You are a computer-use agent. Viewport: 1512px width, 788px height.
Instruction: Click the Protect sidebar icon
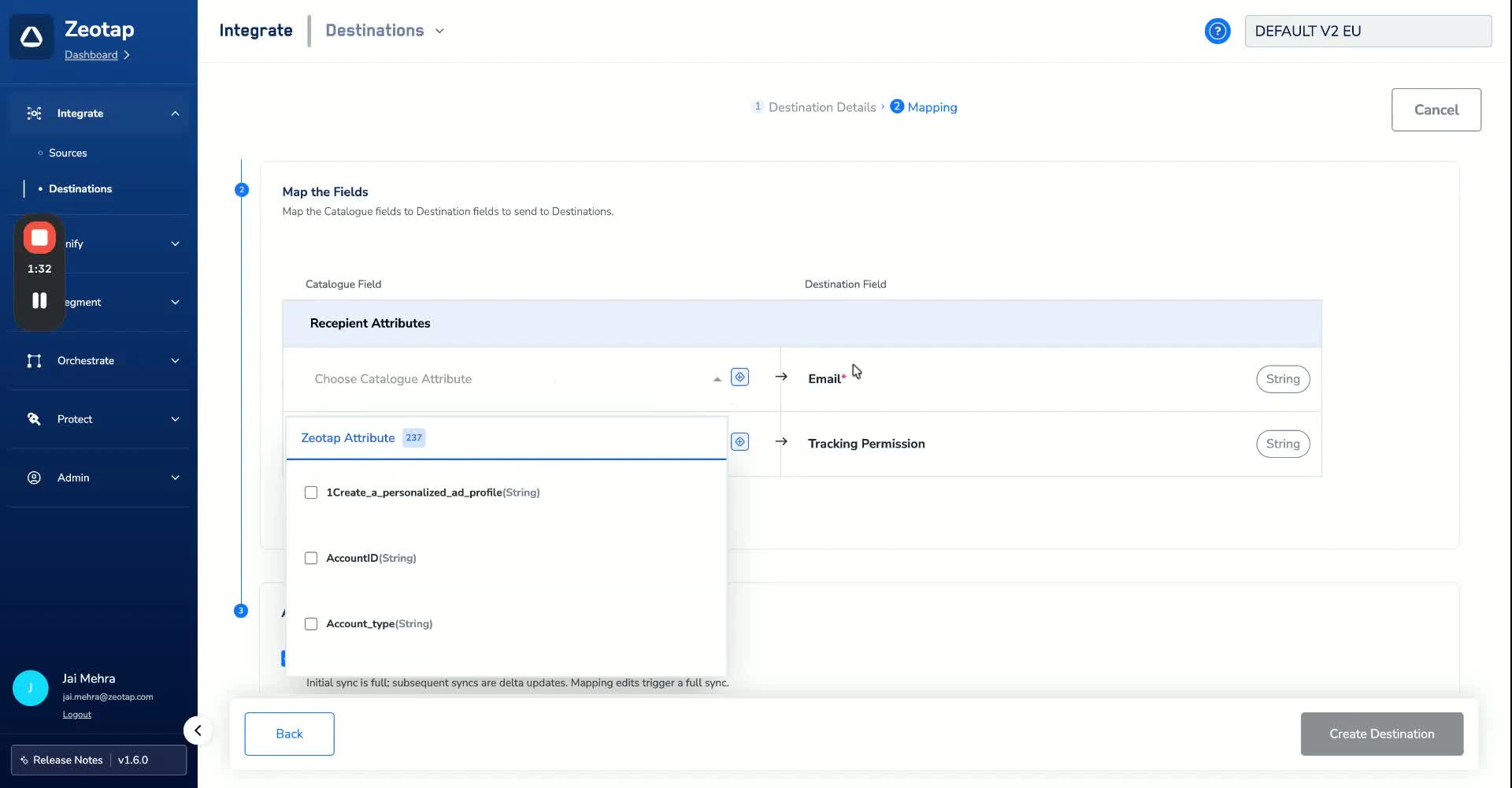pos(34,419)
